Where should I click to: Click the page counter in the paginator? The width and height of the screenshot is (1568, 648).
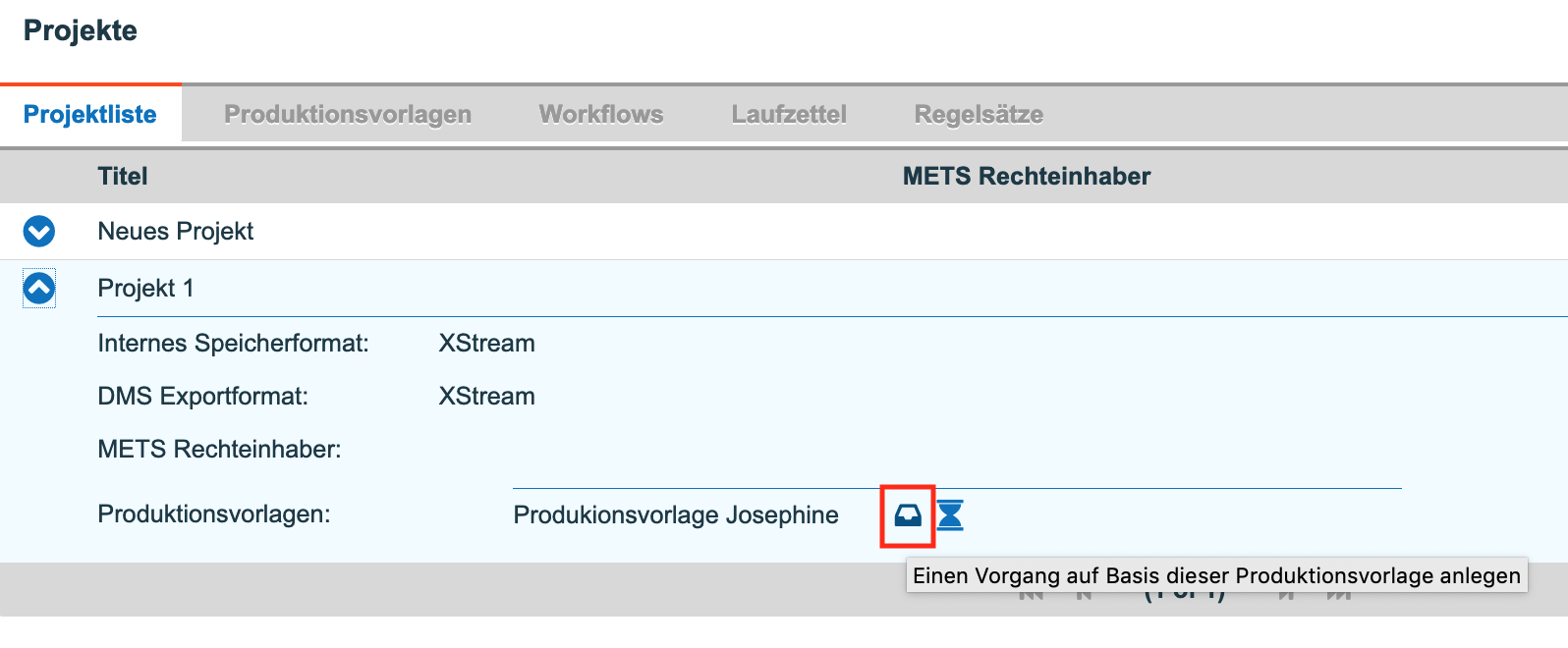tap(1185, 595)
